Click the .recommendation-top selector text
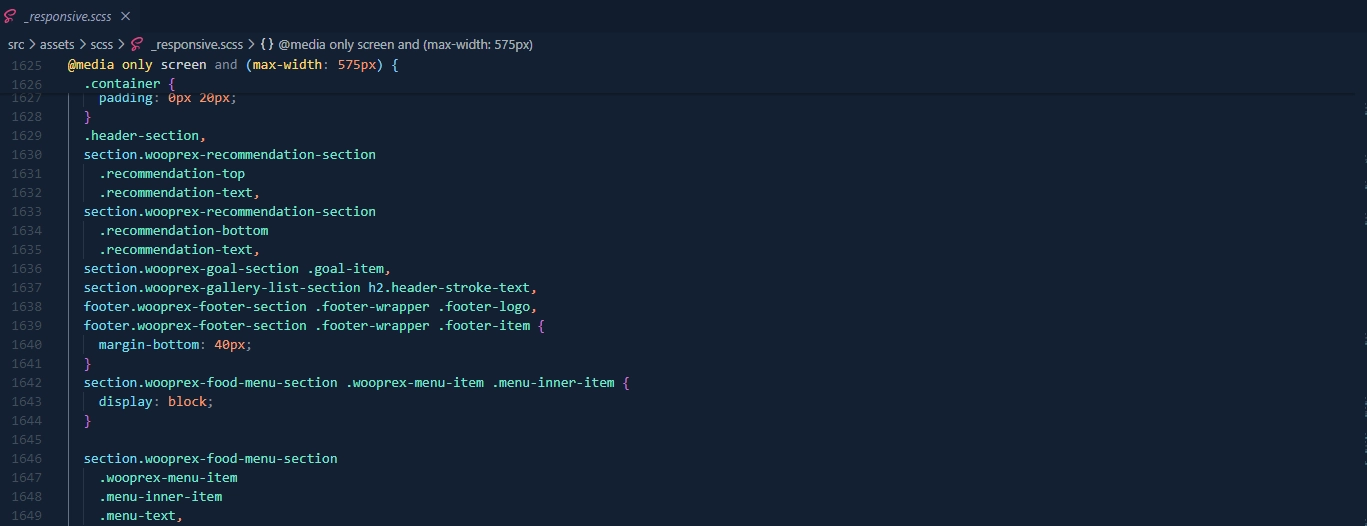 tap(172, 174)
